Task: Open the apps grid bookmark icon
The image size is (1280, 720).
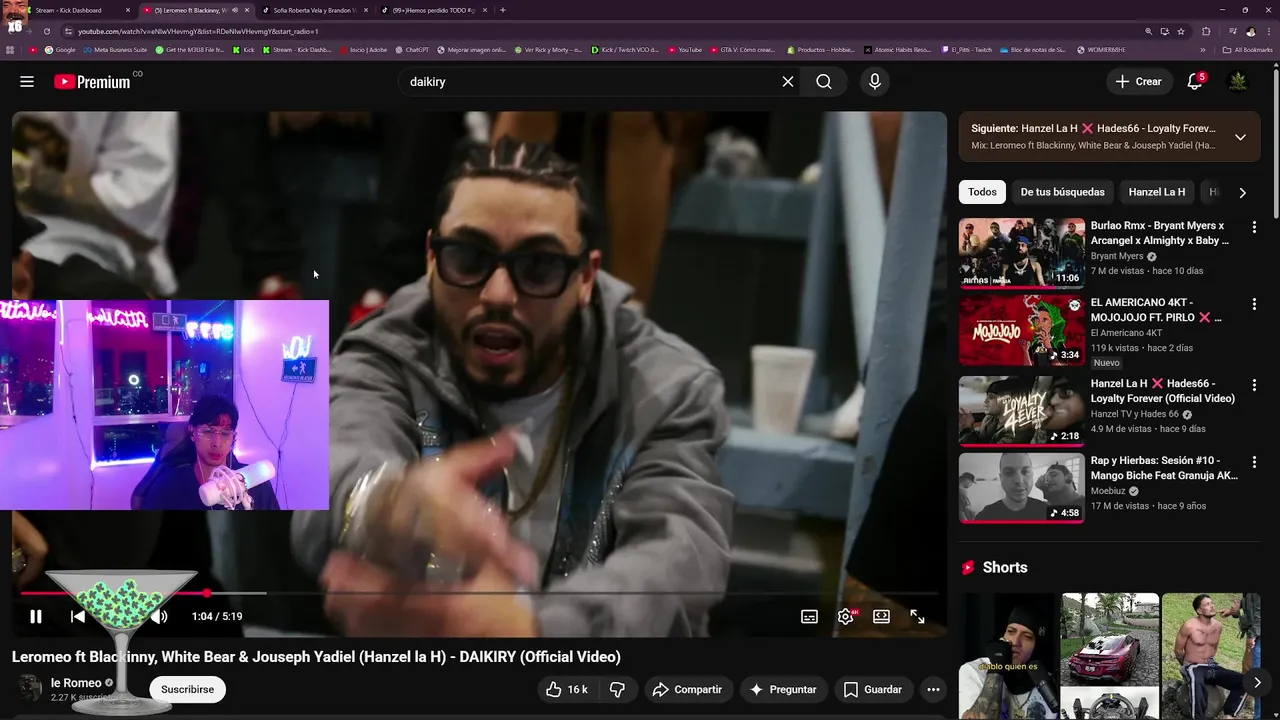Action: (x=11, y=50)
